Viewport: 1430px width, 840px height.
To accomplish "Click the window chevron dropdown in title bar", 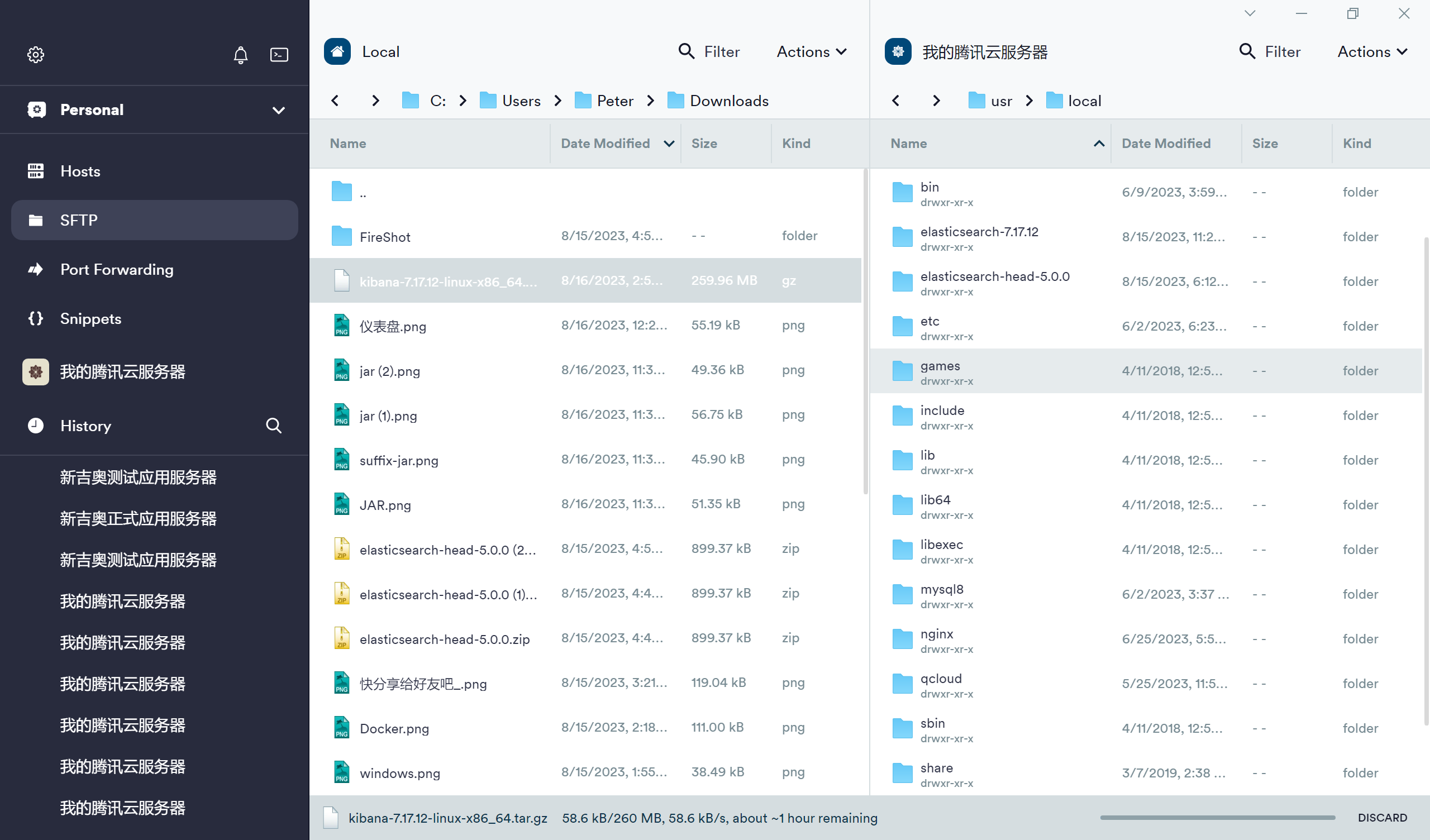I will (1250, 13).
